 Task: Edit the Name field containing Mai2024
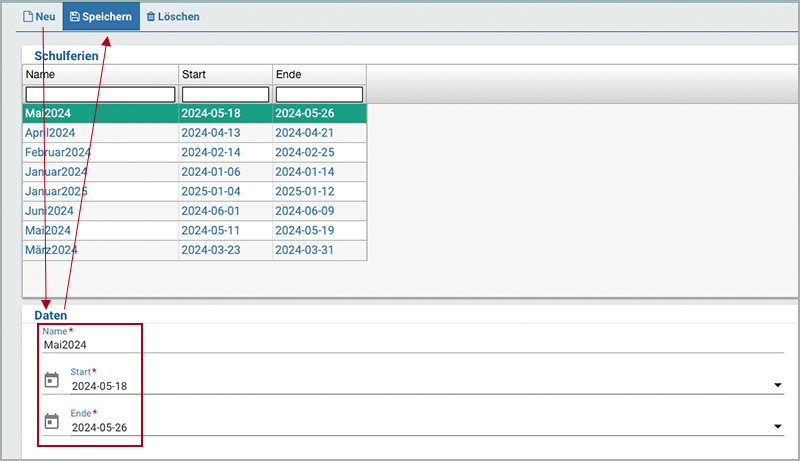413,345
